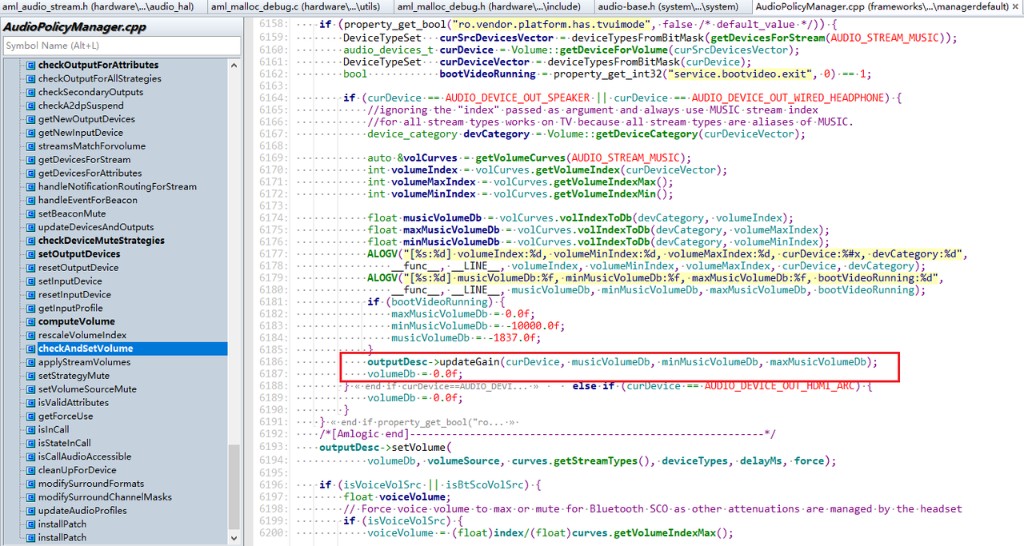Click the function icon beside getNewInputDevice
1024x546 pixels.
[x=30, y=133]
